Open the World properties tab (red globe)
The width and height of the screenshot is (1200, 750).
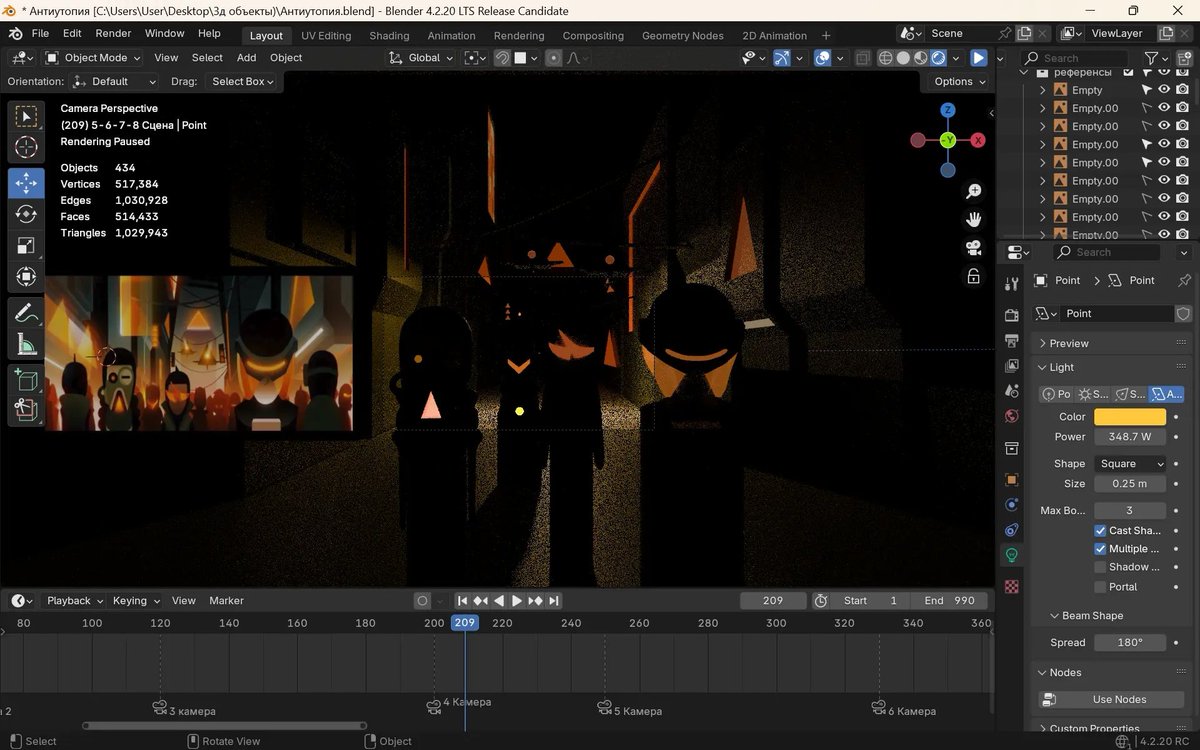pyautogui.click(x=1012, y=416)
